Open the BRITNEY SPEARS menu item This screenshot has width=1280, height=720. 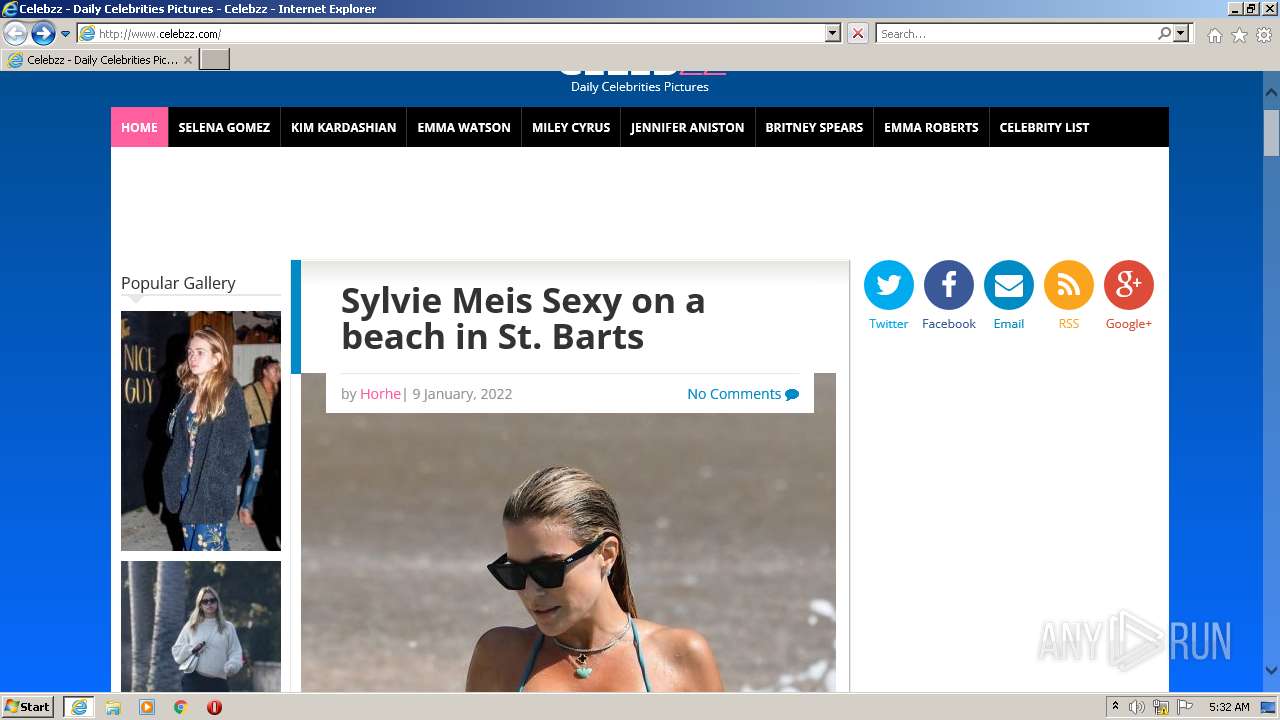tap(814, 127)
